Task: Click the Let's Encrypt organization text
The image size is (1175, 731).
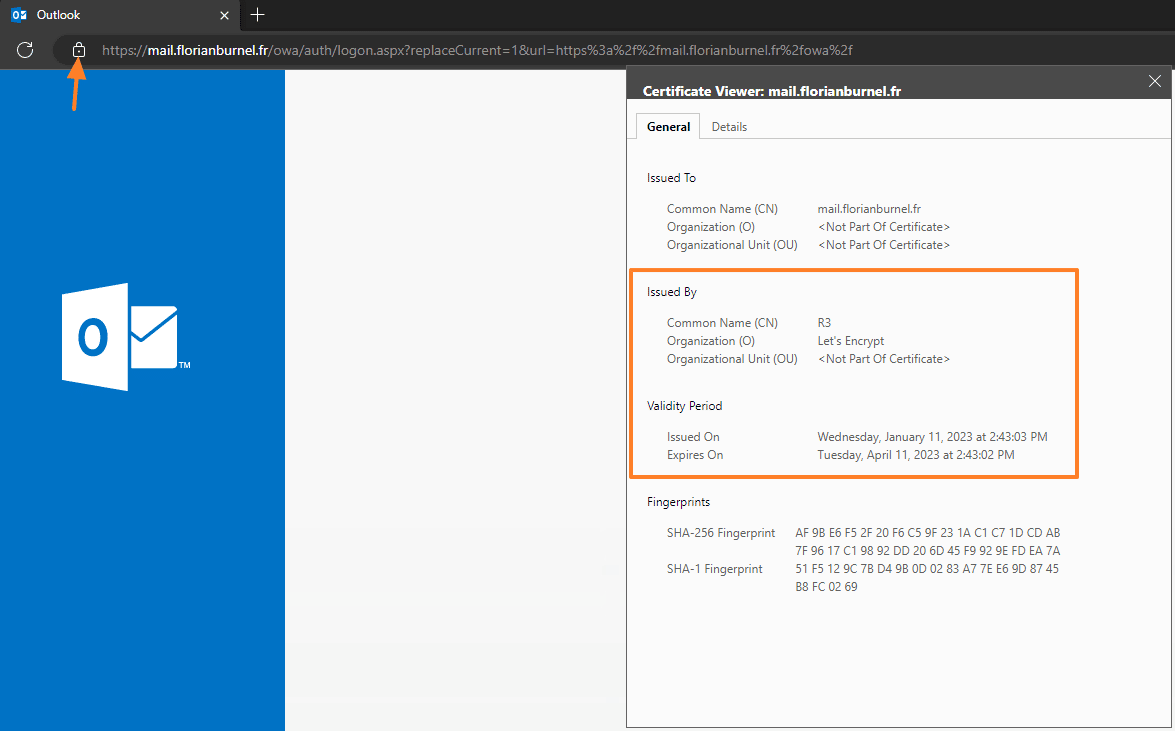Action: [851, 340]
